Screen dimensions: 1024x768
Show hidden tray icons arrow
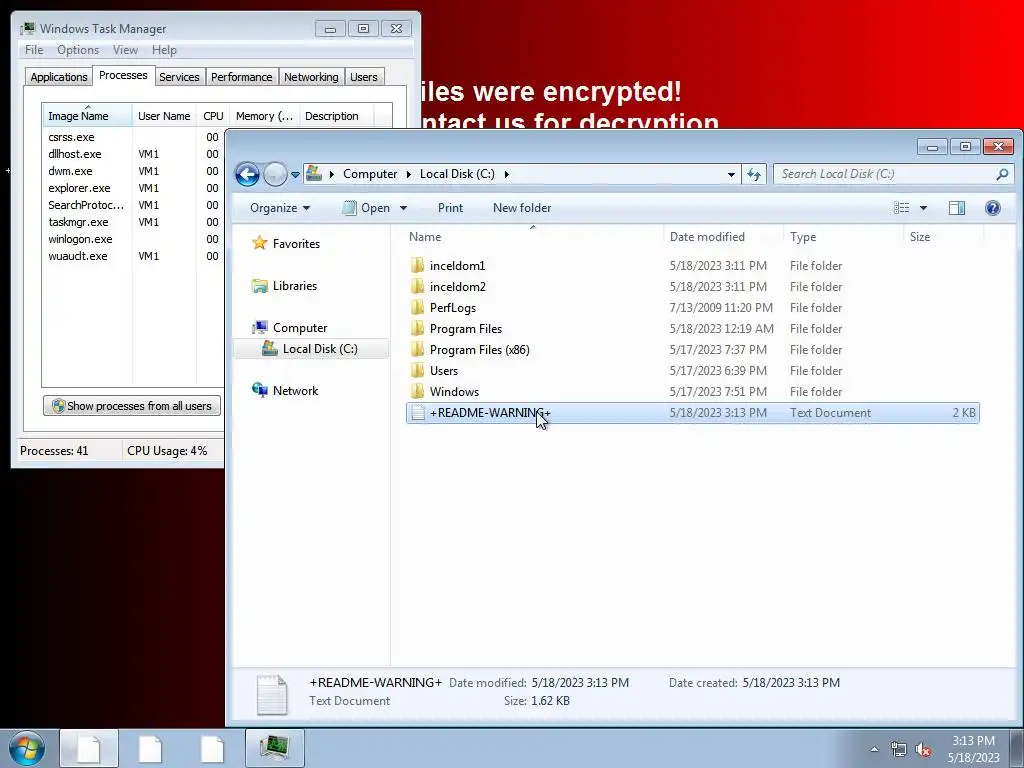tap(874, 749)
